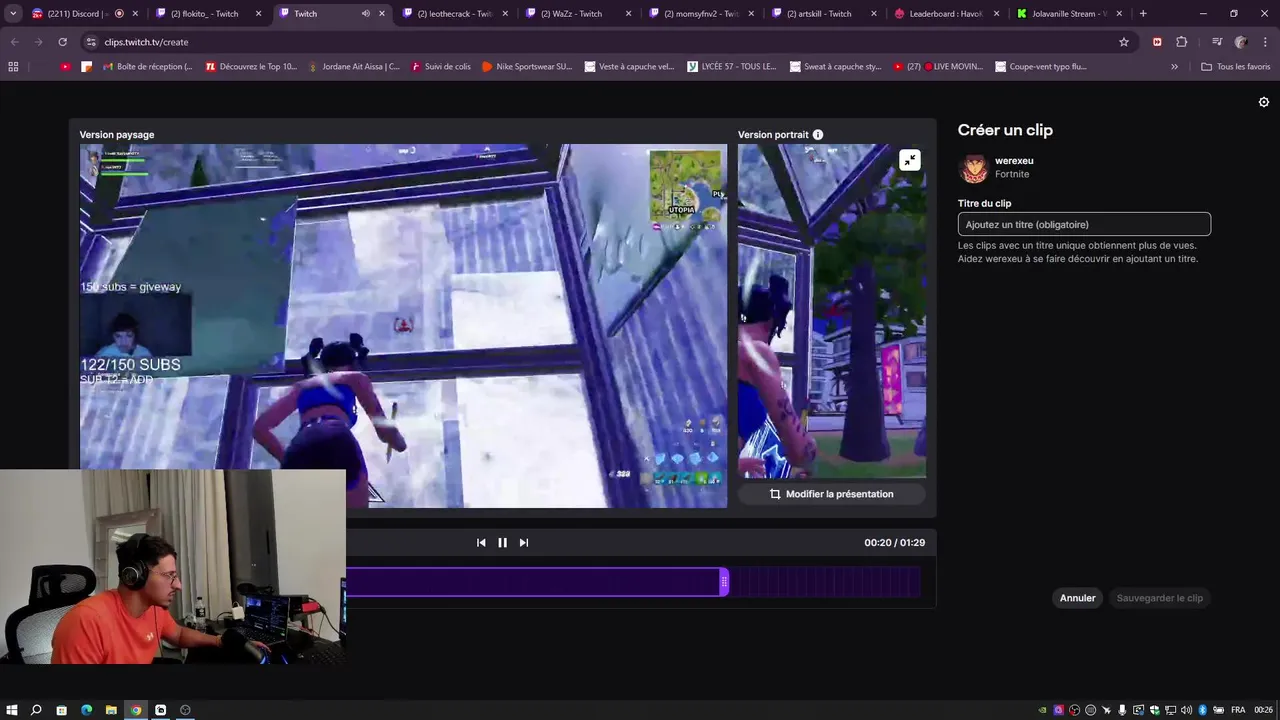The height and width of the screenshot is (720, 1280).
Task: Grab the right clip trim handle
Action: click(x=724, y=582)
